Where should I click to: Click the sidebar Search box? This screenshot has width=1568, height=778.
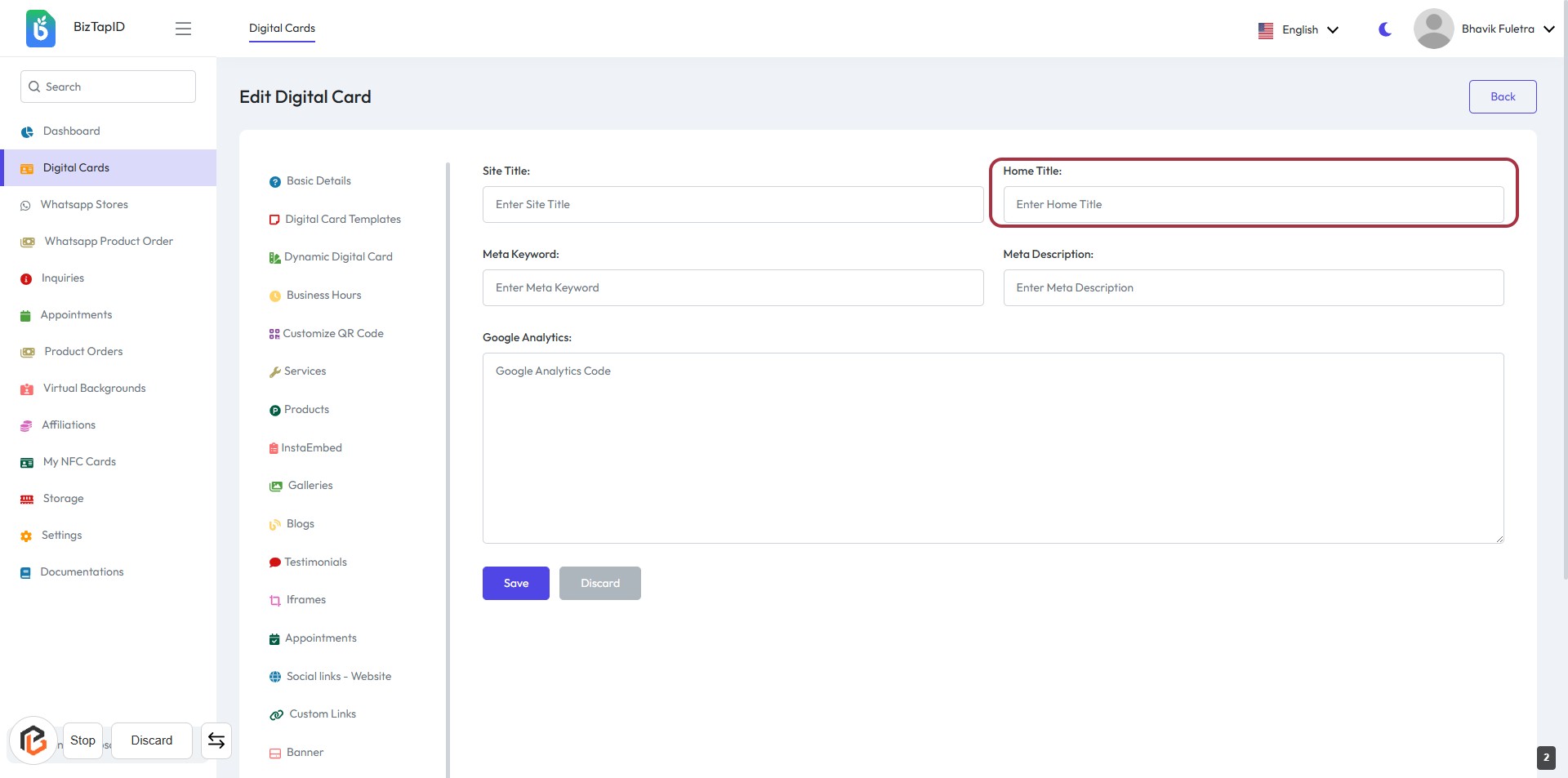pyautogui.click(x=108, y=87)
